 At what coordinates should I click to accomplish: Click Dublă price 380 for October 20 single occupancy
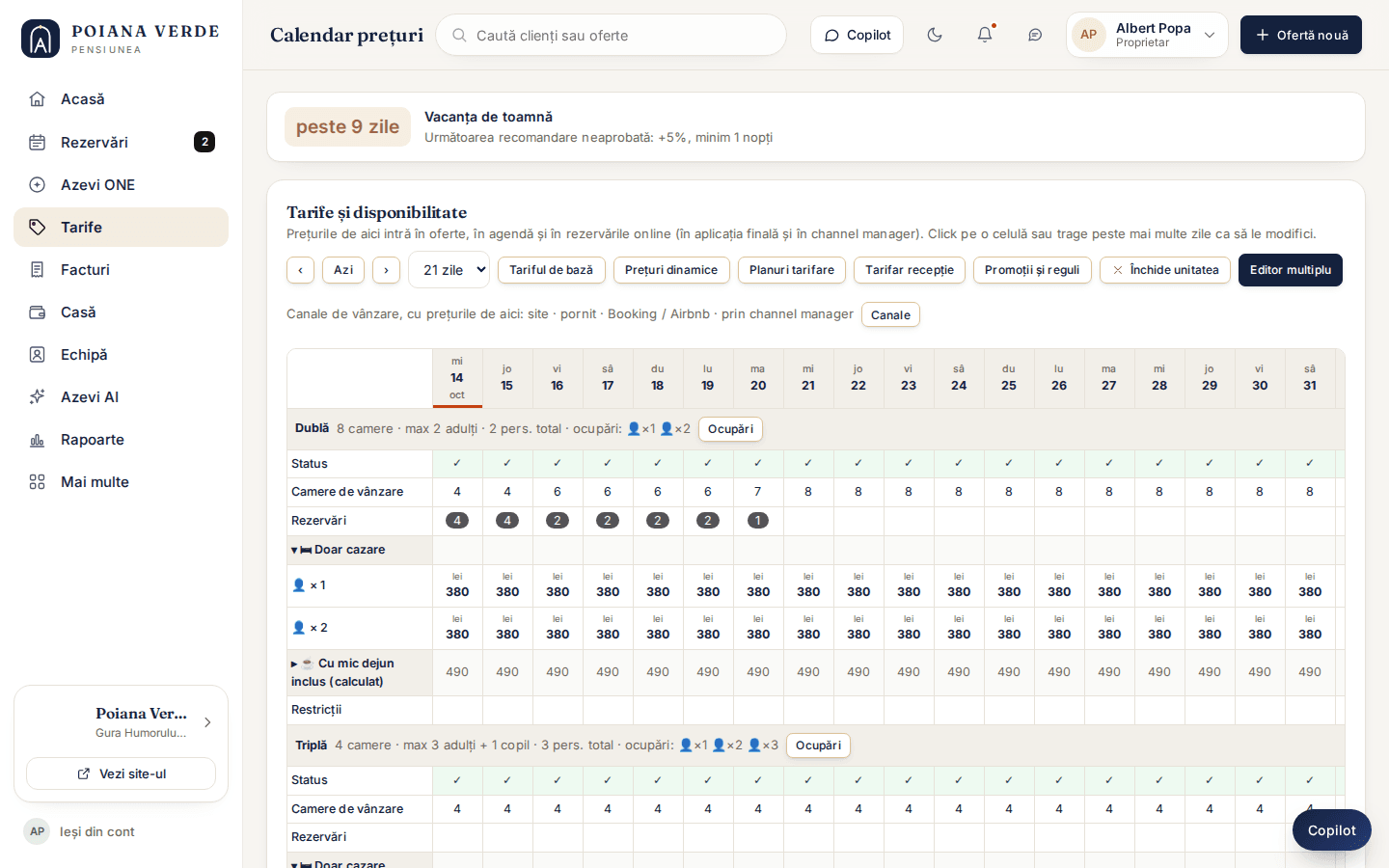(758, 585)
